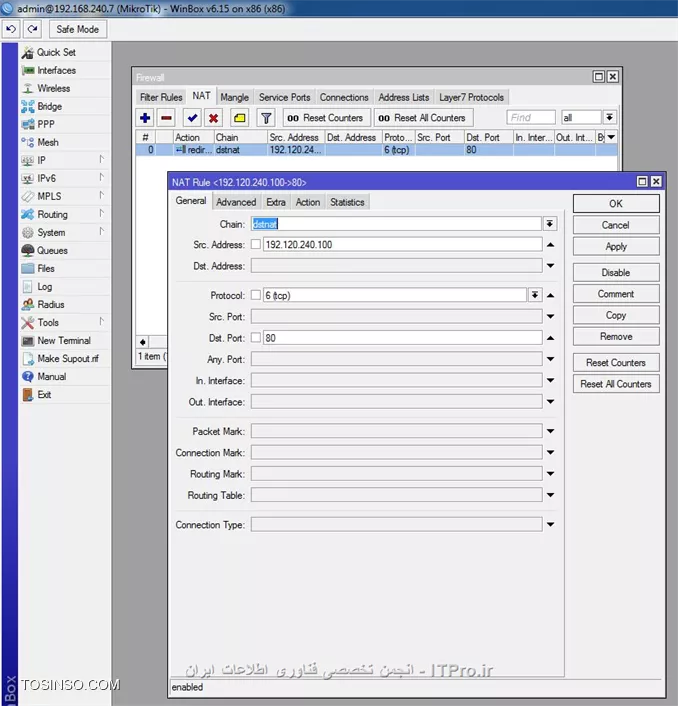Expand the System submenu in the sidebar
The width and height of the screenshot is (678, 706).
102,231
